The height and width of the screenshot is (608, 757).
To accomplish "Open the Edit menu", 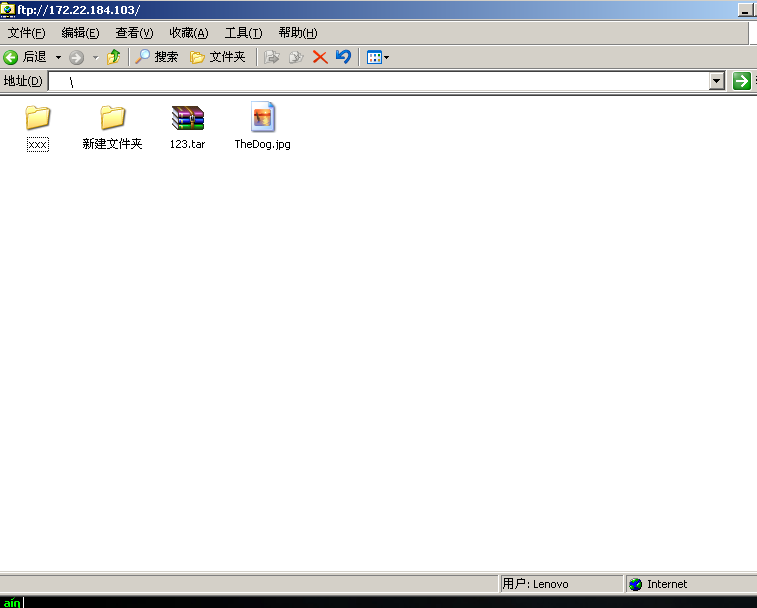I will coord(80,33).
